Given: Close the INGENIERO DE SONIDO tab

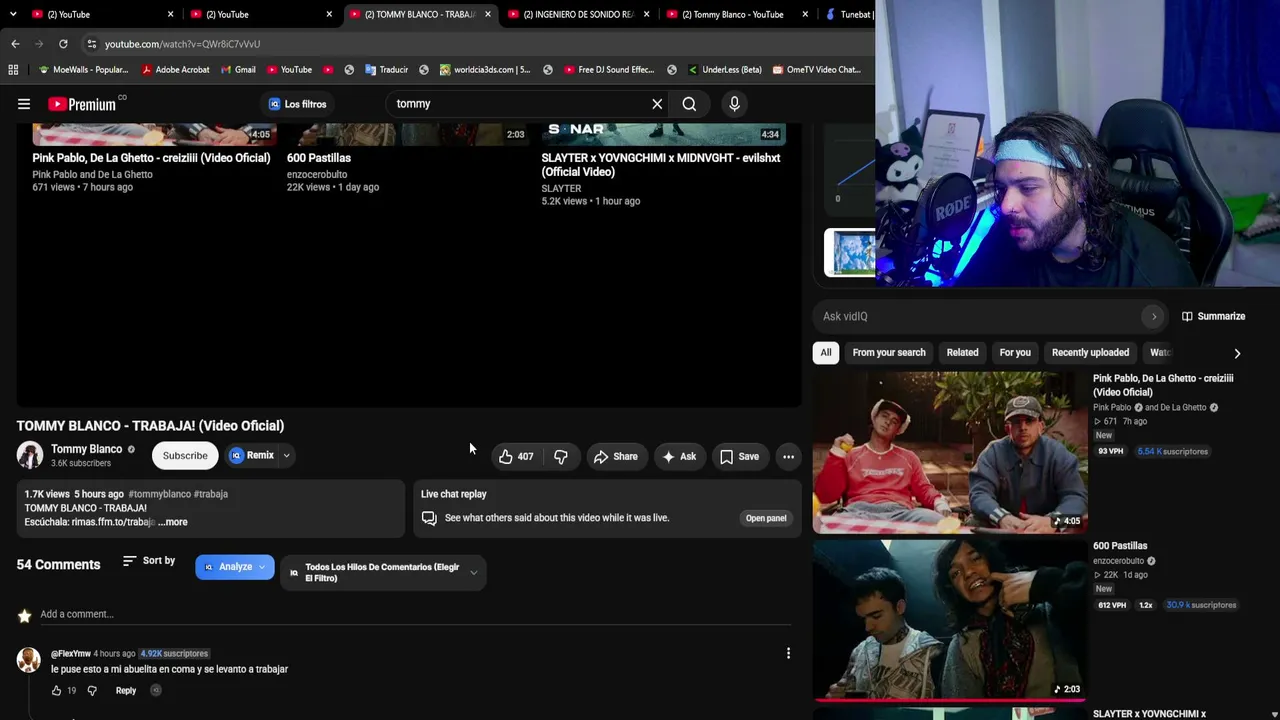Looking at the screenshot, I should pos(647,14).
